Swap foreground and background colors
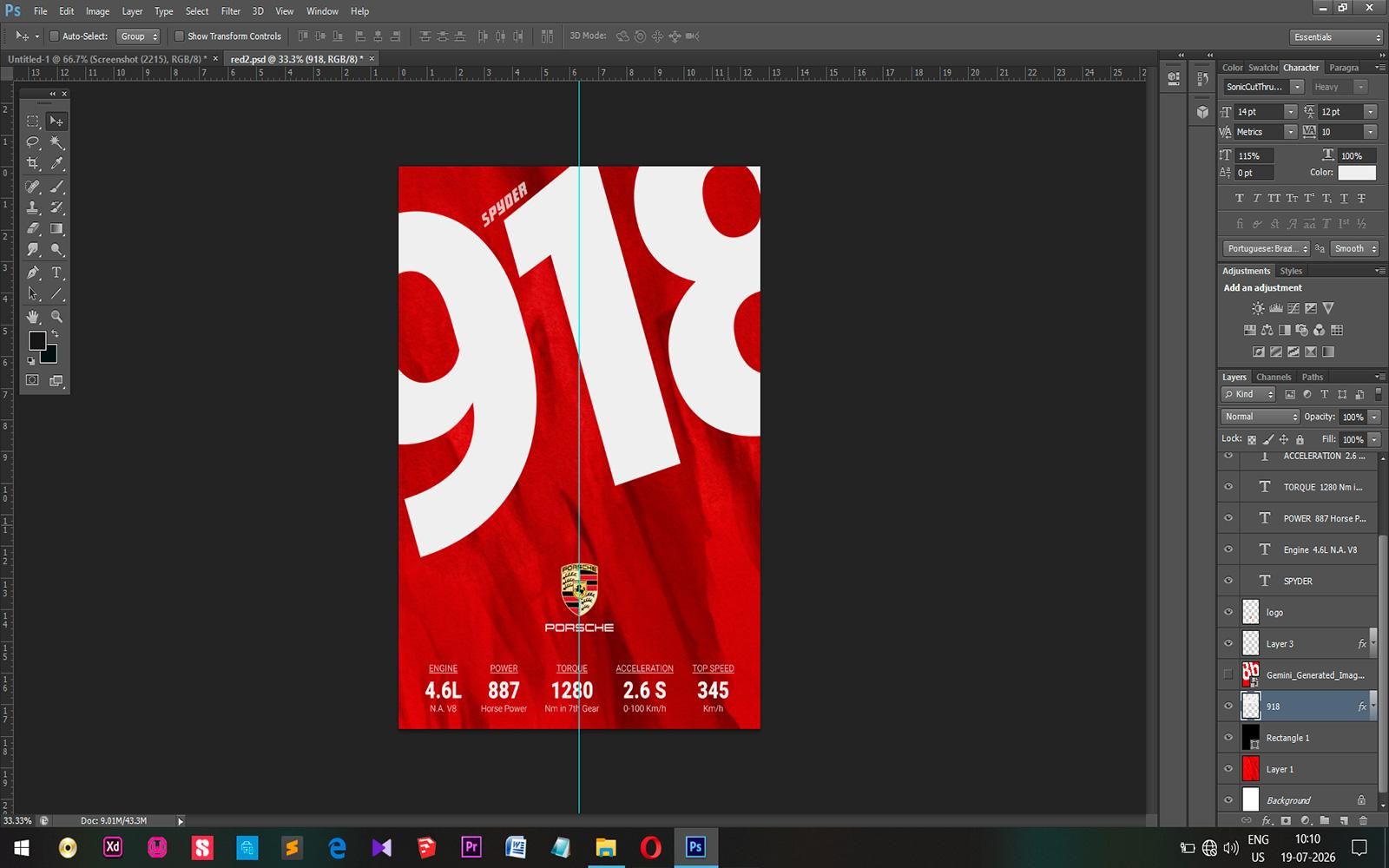The width and height of the screenshot is (1389, 868). tap(55, 334)
